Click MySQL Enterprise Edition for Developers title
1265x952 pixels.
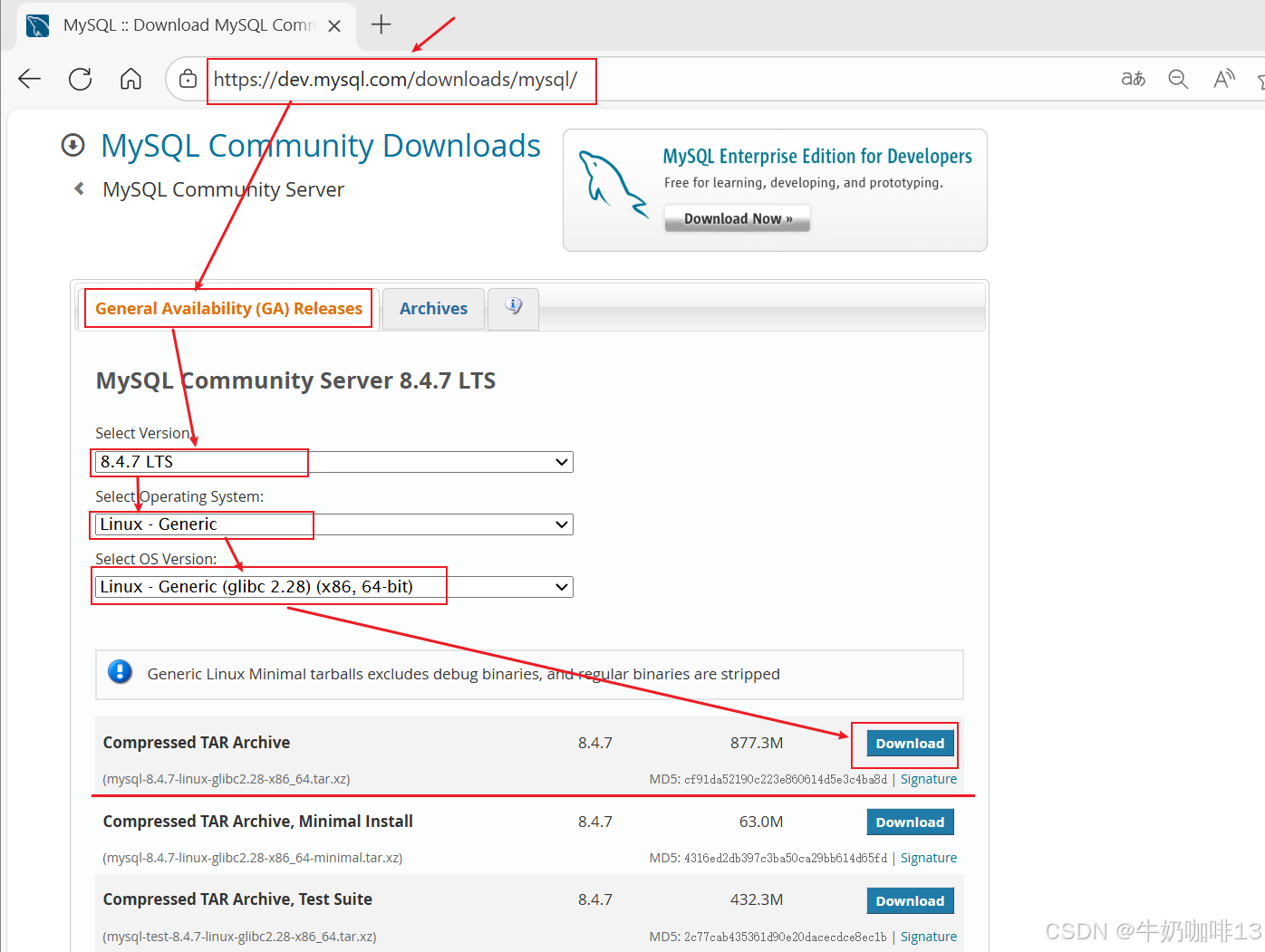click(817, 157)
